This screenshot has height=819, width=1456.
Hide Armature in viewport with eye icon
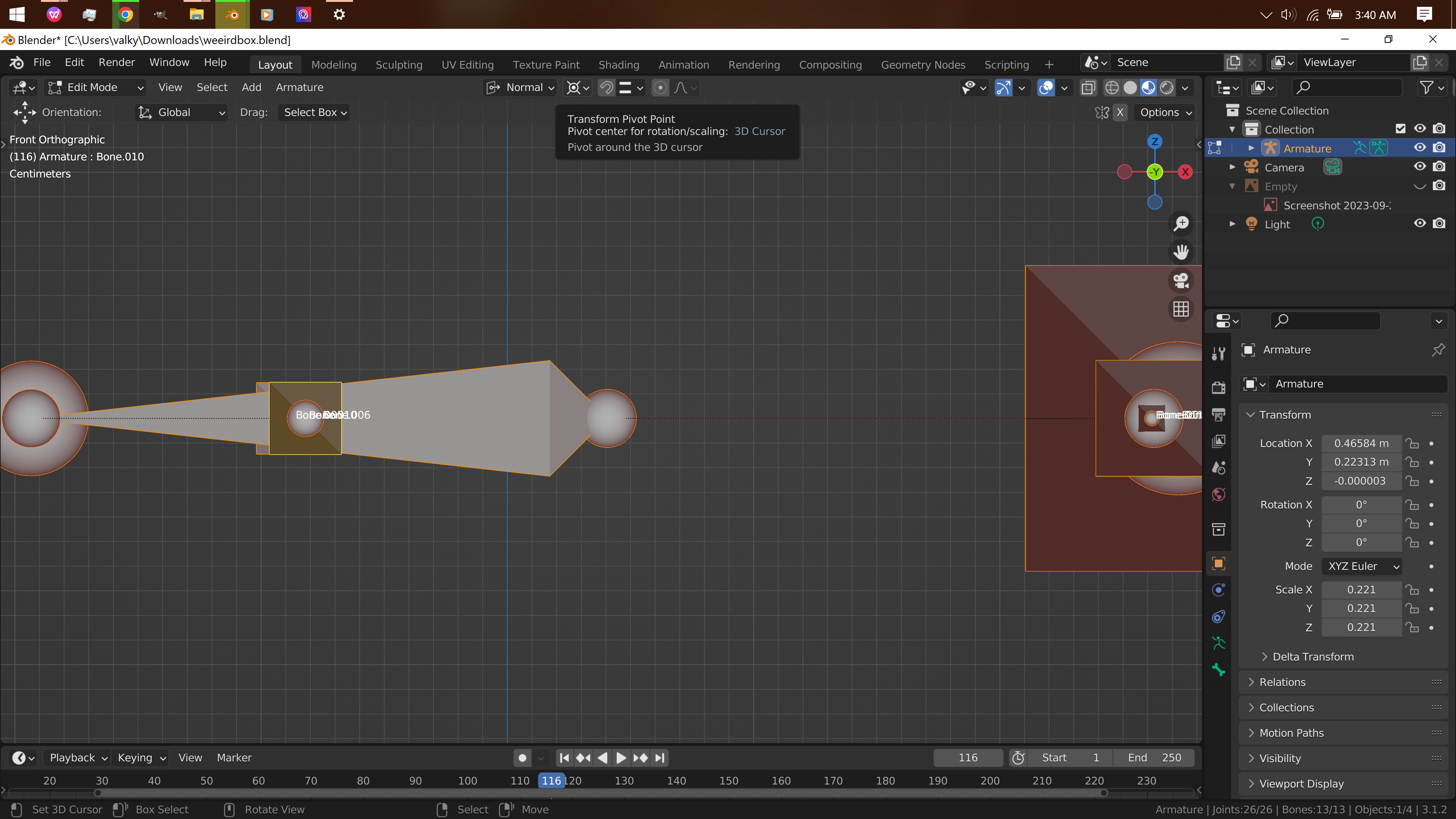click(x=1420, y=147)
